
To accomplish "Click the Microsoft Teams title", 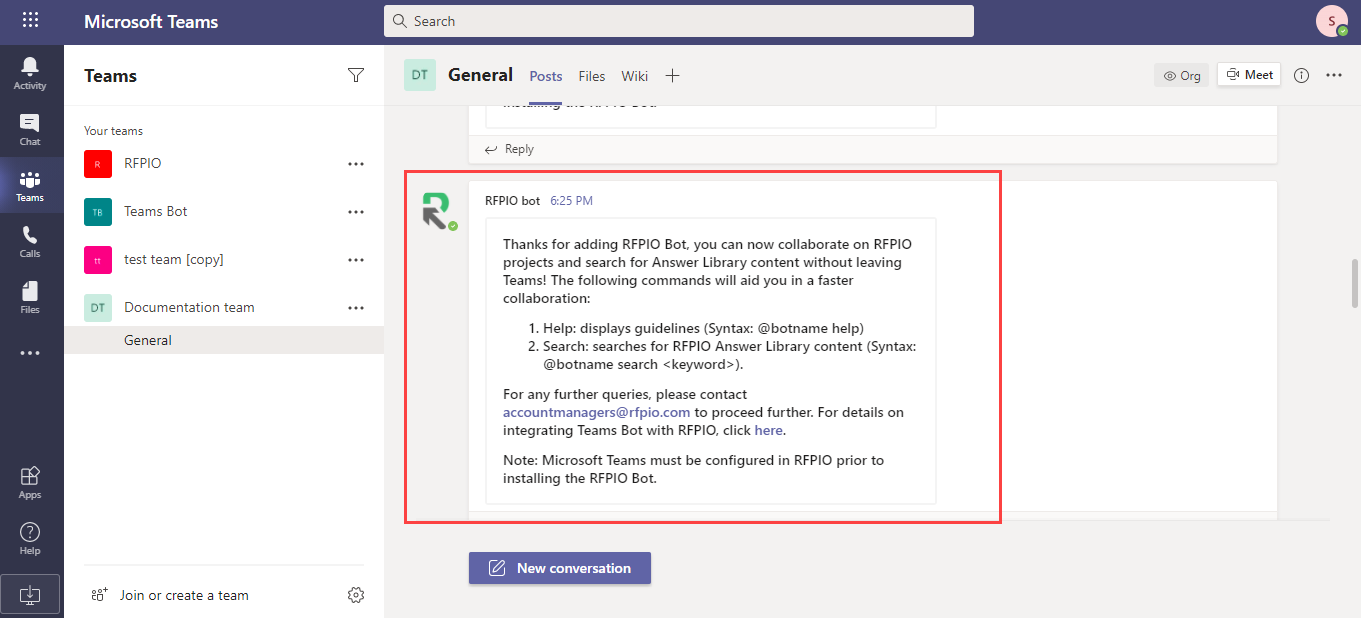I will coord(151,21).
